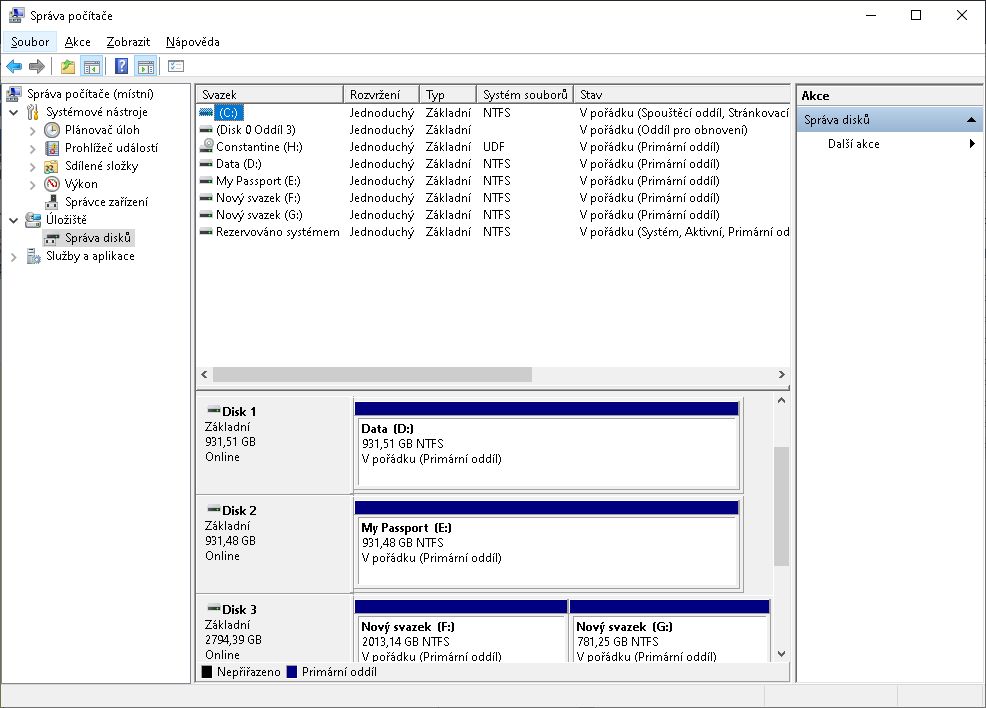The image size is (986, 708).
Task: Click the Správce zařízení icon
Action: tap(52, 202)
